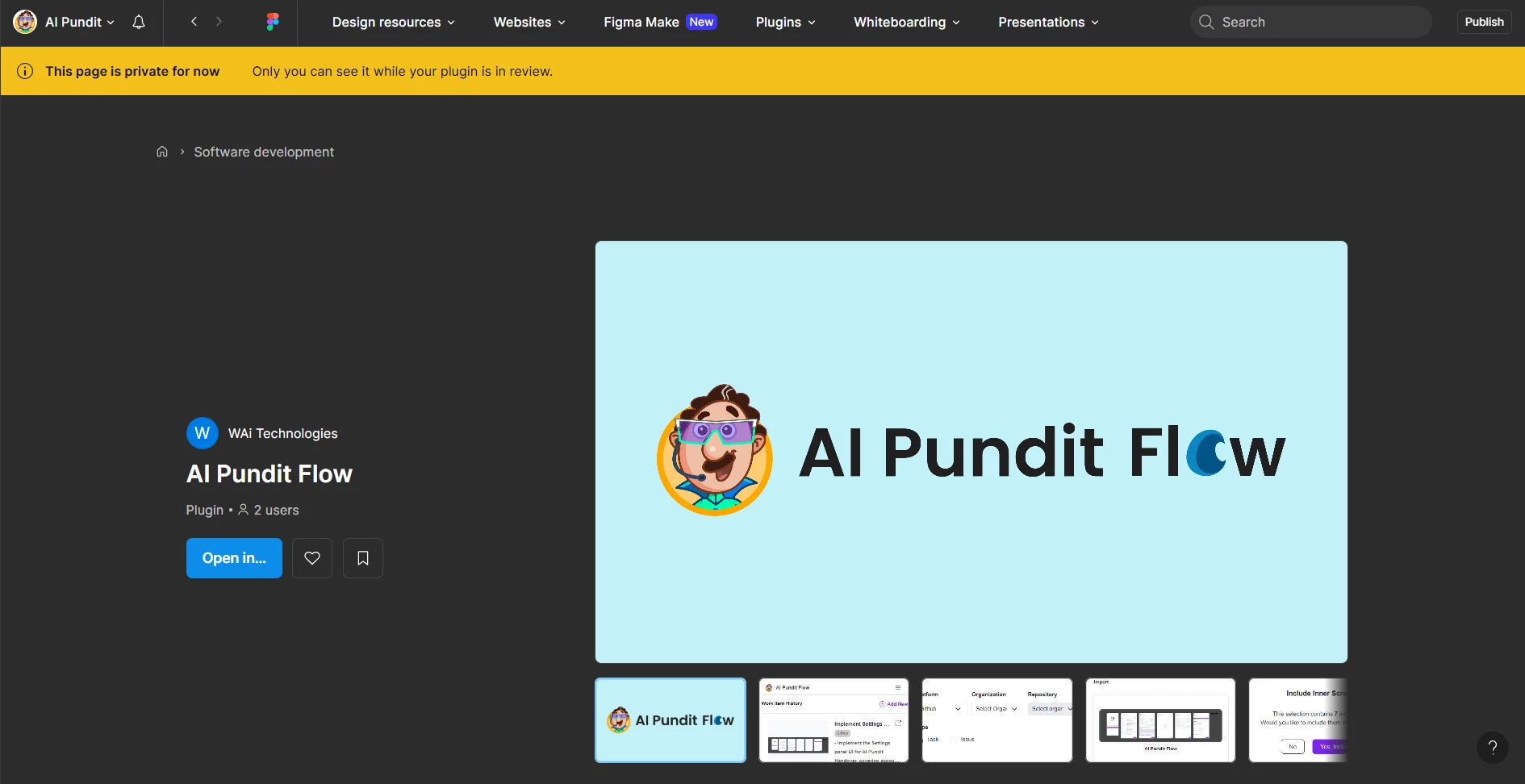Go back with the left arrow

(194, 22)
